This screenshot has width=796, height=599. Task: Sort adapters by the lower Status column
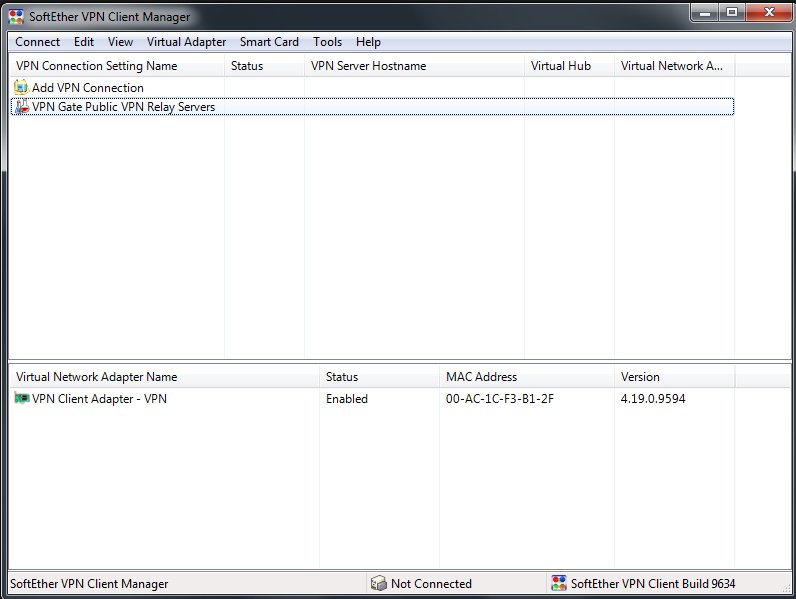(379, 377)
